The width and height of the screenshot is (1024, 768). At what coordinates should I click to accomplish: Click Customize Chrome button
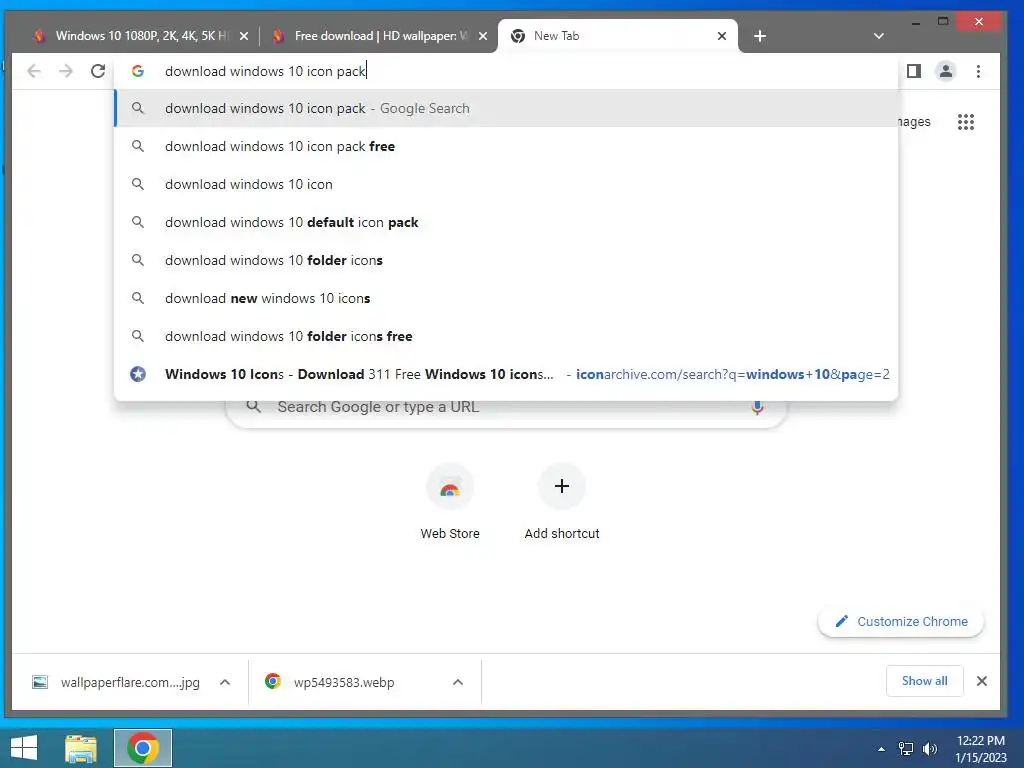click(901, 622)
